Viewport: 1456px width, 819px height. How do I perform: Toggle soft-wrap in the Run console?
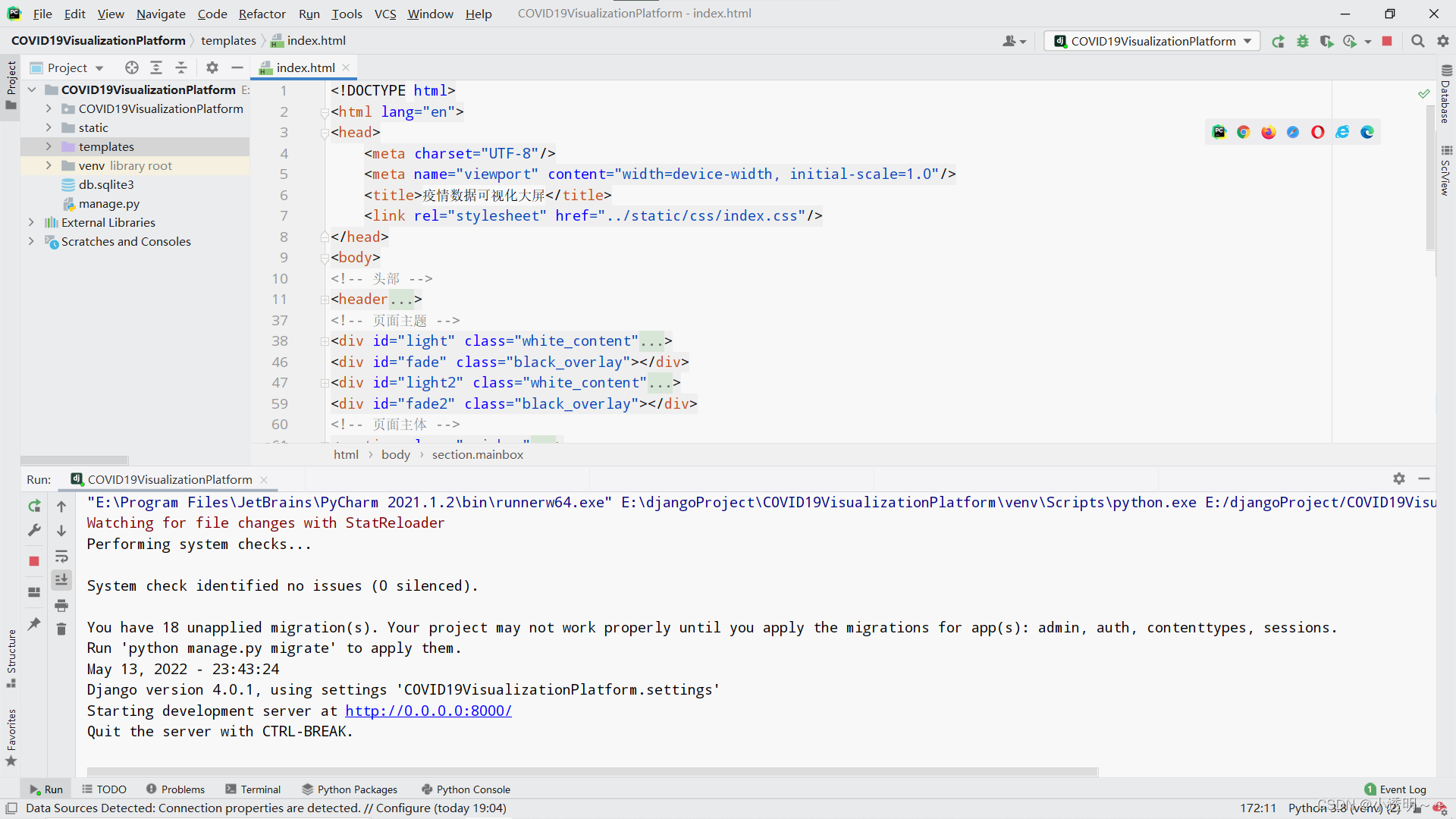pyautogui.click(x=61, y=556)
